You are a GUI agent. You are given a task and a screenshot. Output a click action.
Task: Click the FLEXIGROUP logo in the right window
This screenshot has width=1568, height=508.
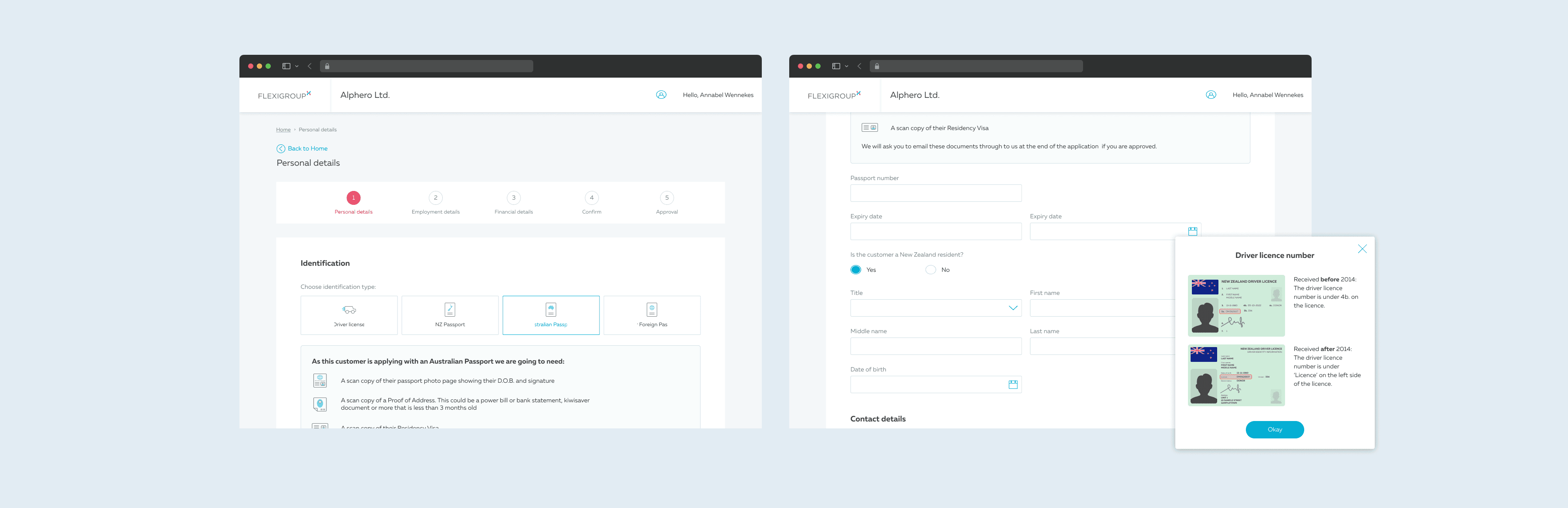[x=834, y=95]
